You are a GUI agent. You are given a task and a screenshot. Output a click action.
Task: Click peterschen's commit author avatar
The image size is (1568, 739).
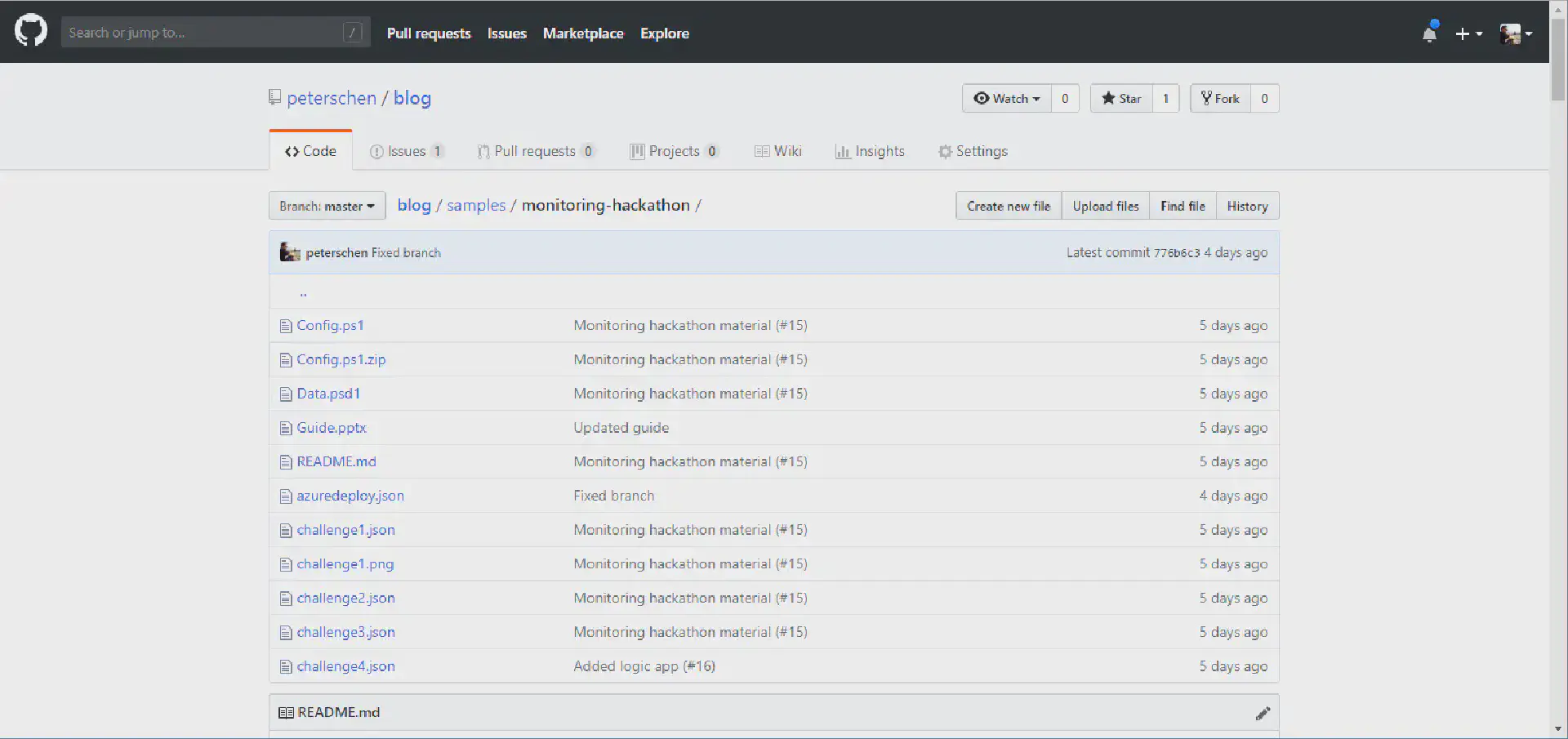(290, 252)
